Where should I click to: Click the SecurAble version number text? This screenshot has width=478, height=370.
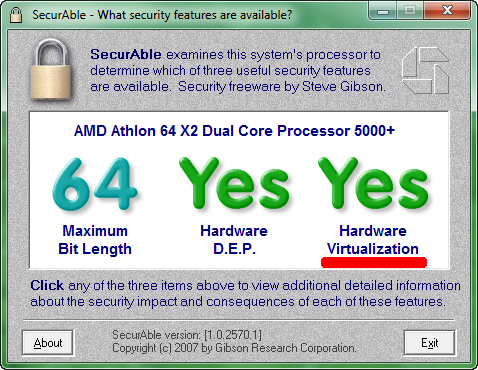[x=187, y=335]
